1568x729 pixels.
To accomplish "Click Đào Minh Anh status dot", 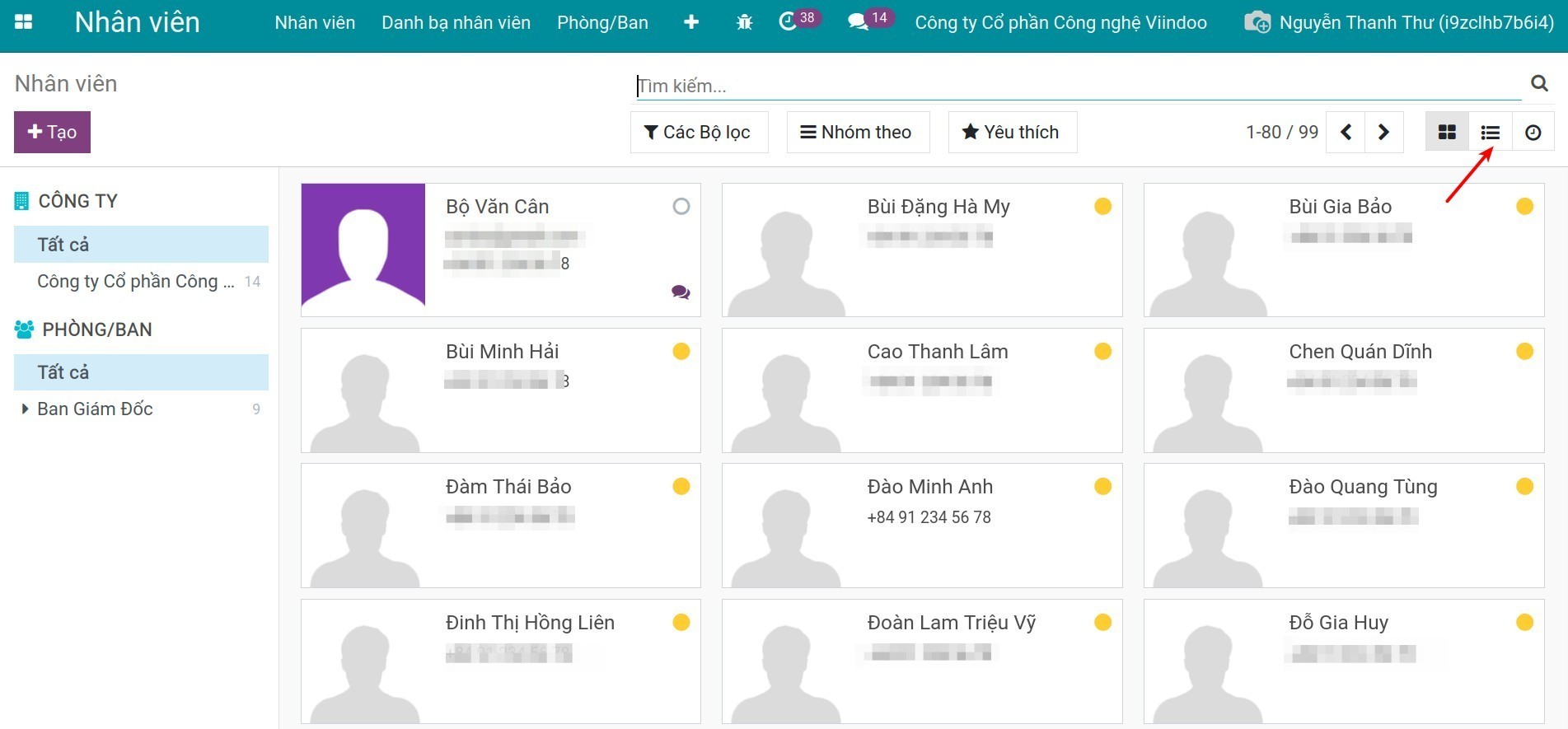I will click(1102, 486).
